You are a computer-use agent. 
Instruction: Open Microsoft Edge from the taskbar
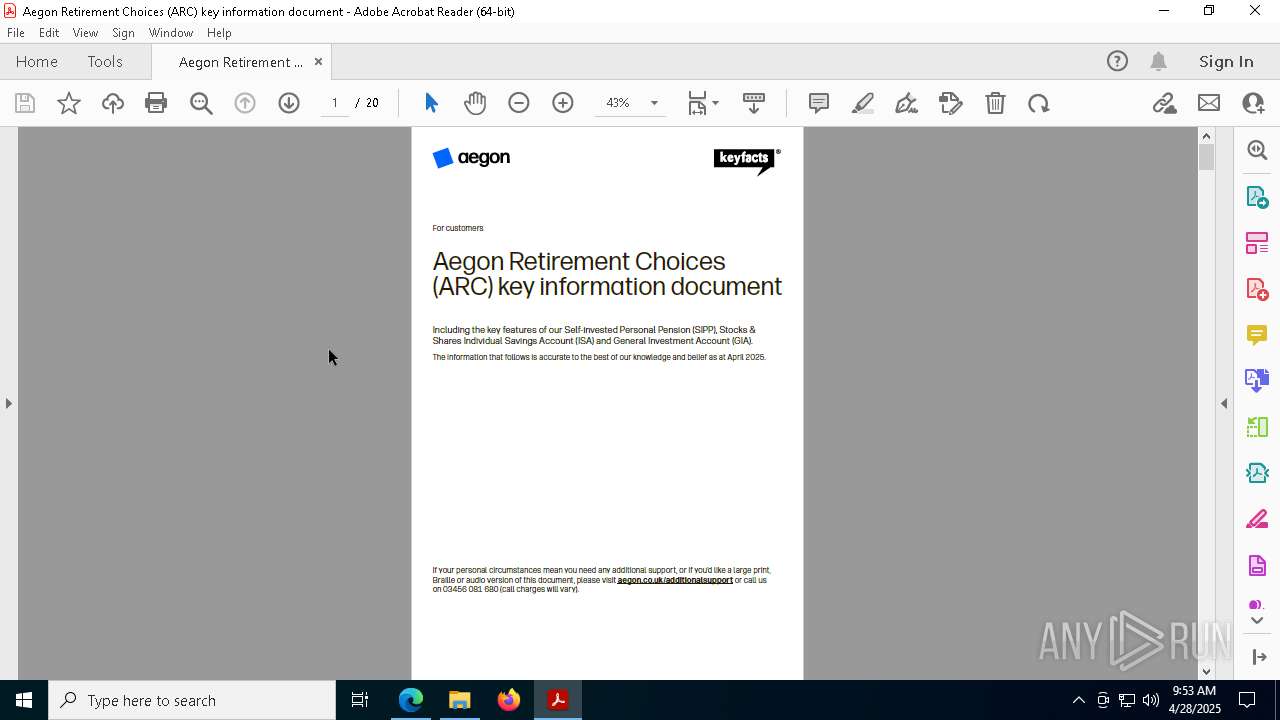(x=411, y=700)
